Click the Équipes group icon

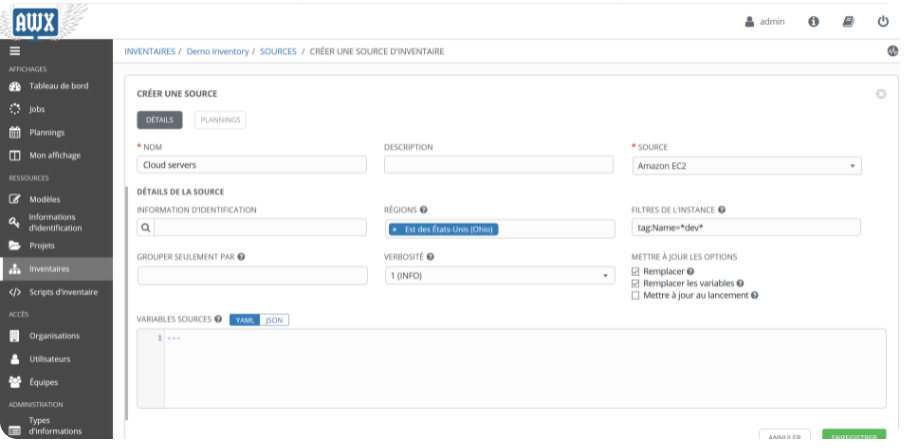(15, 382)
